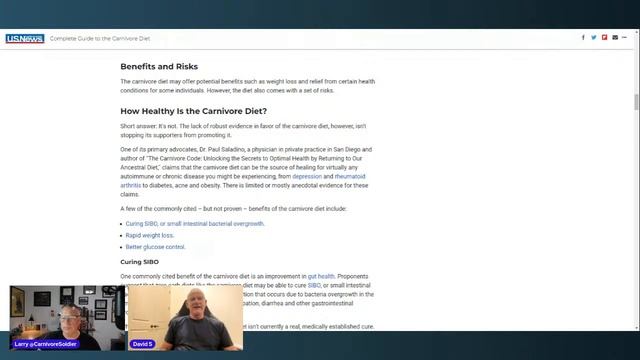Screen dimensions: 640x360
Task: Open the depression link
Action: coord(307,176)
